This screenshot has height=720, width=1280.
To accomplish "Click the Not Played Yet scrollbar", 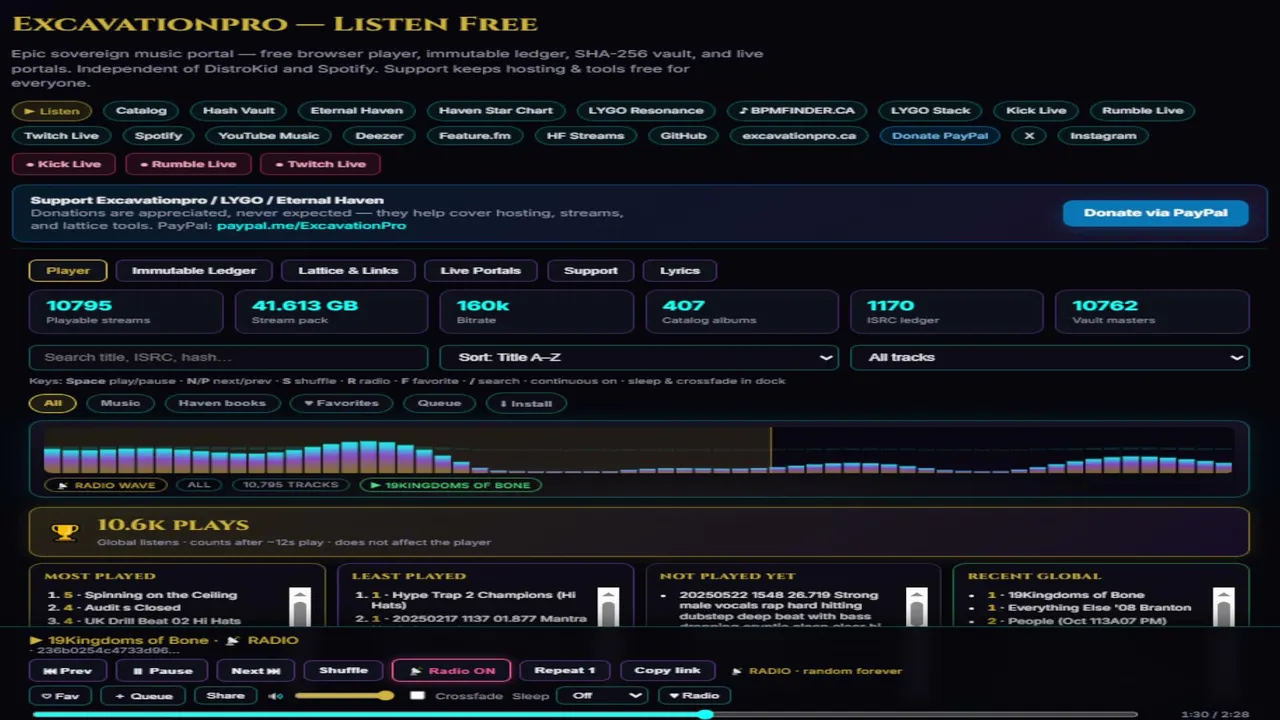I will coord(916,606).
